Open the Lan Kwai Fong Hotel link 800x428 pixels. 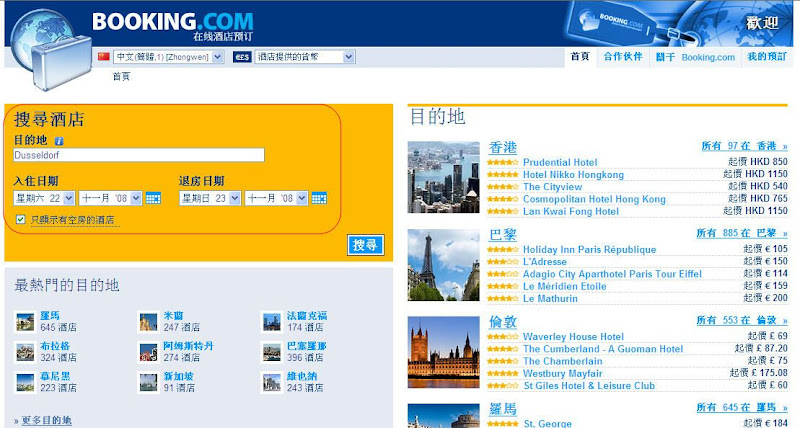coord(571,211)
